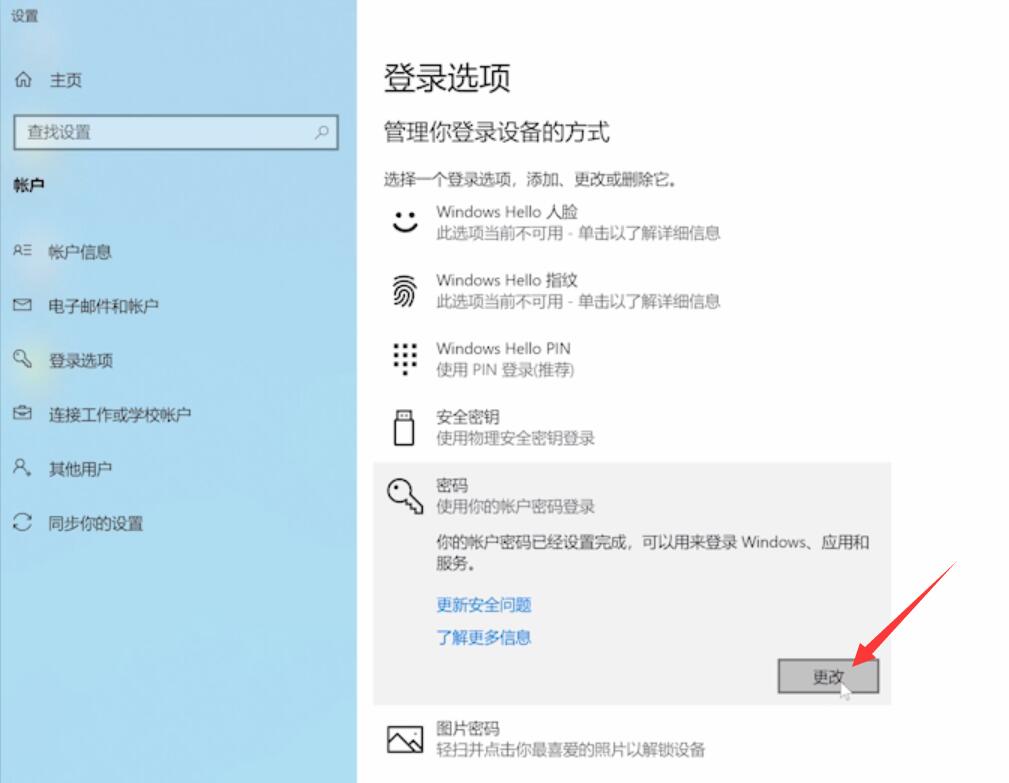Click the sync arrows icon

pos(23,522)
